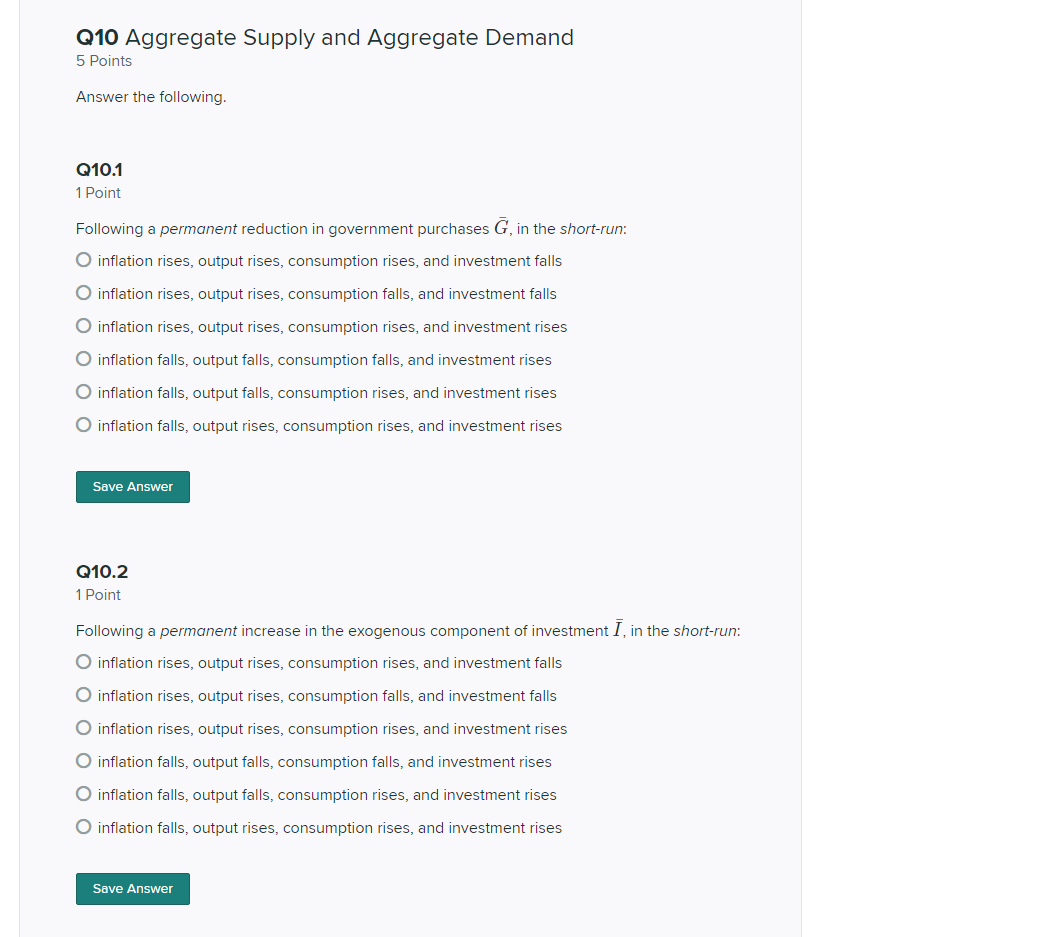1064x937 pixels.
Task: Click the "Answer the following." instruction text
Action: 150,97
